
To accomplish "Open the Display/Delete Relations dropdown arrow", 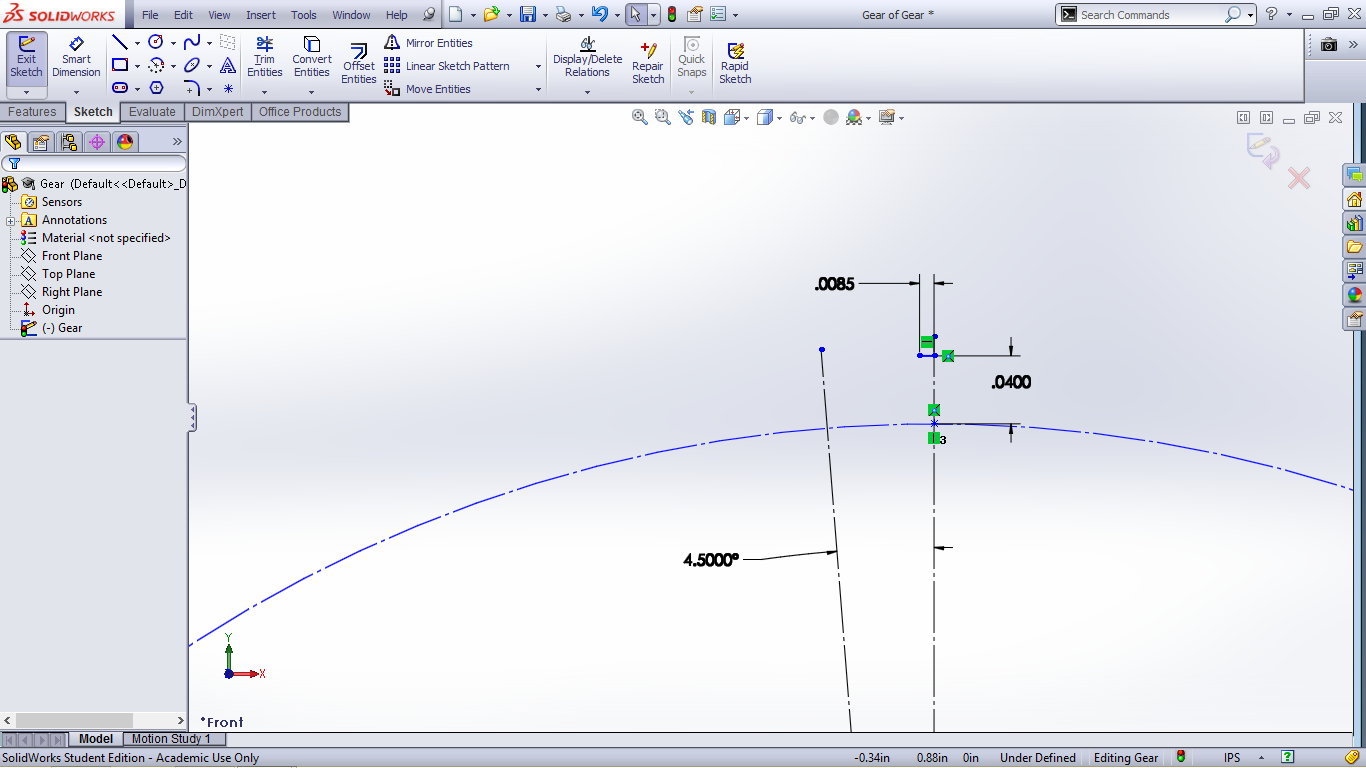I will point(587,92).
